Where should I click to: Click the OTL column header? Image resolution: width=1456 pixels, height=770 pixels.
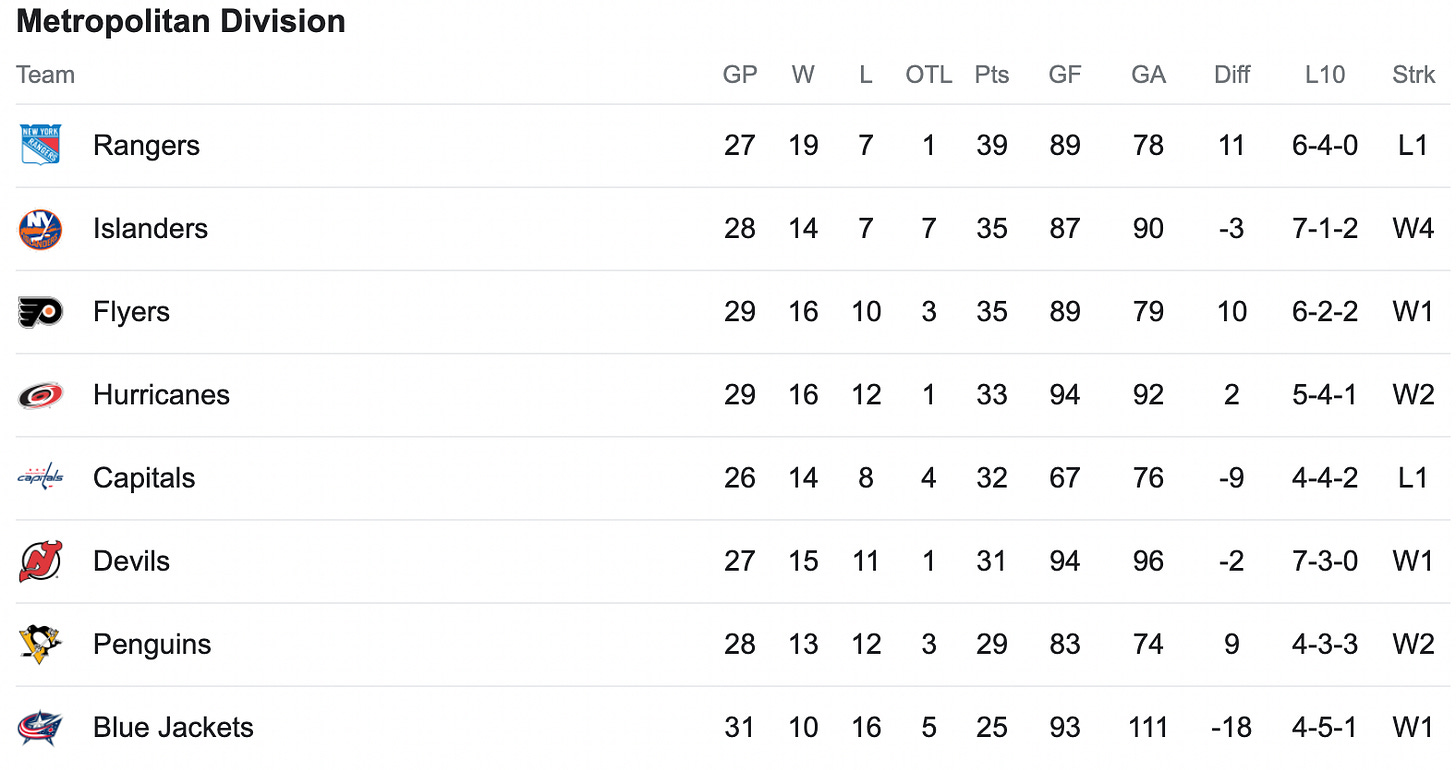929,75
